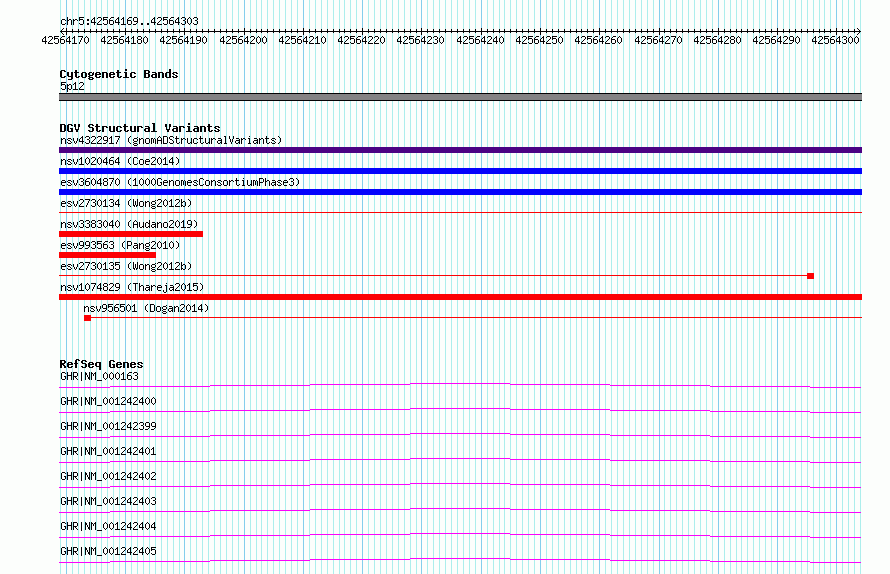The height and width of the screenshot is (574, 890).
Task: Select transcript GHR|NM_001242401
Action: [x=108, y=451]
